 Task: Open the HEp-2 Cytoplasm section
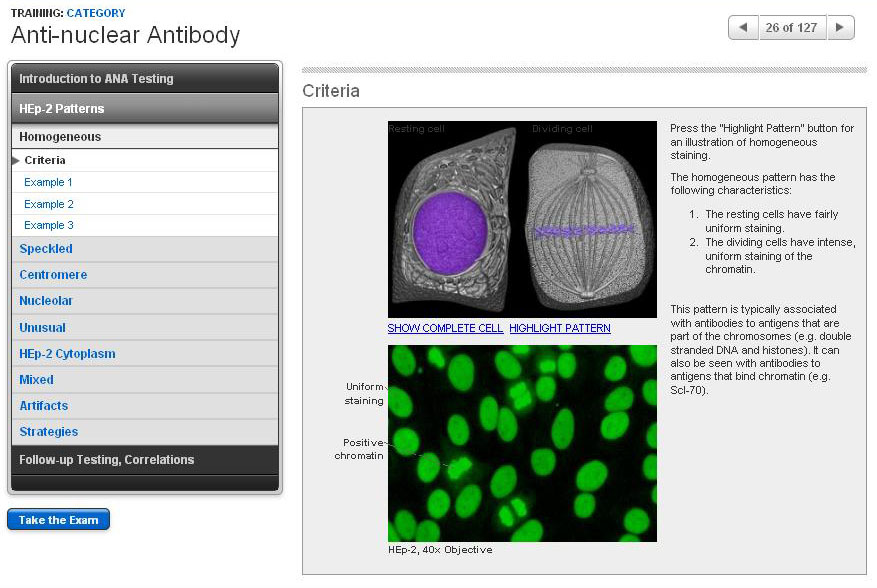pos(67,354)
